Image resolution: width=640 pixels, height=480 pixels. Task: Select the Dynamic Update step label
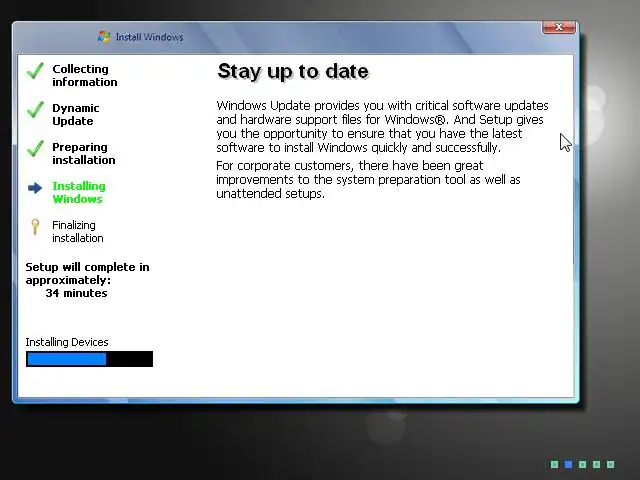(x=76, y=115)
